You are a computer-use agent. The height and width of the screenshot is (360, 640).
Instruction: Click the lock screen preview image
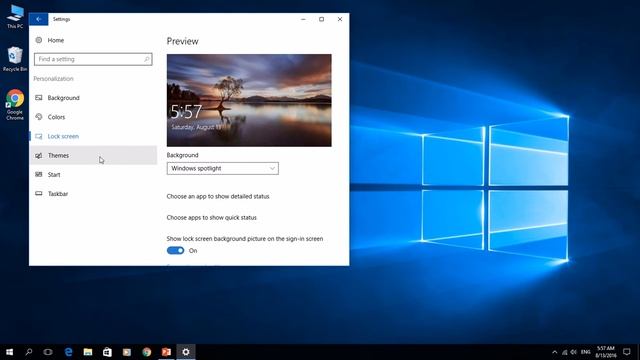click(249, 100)
